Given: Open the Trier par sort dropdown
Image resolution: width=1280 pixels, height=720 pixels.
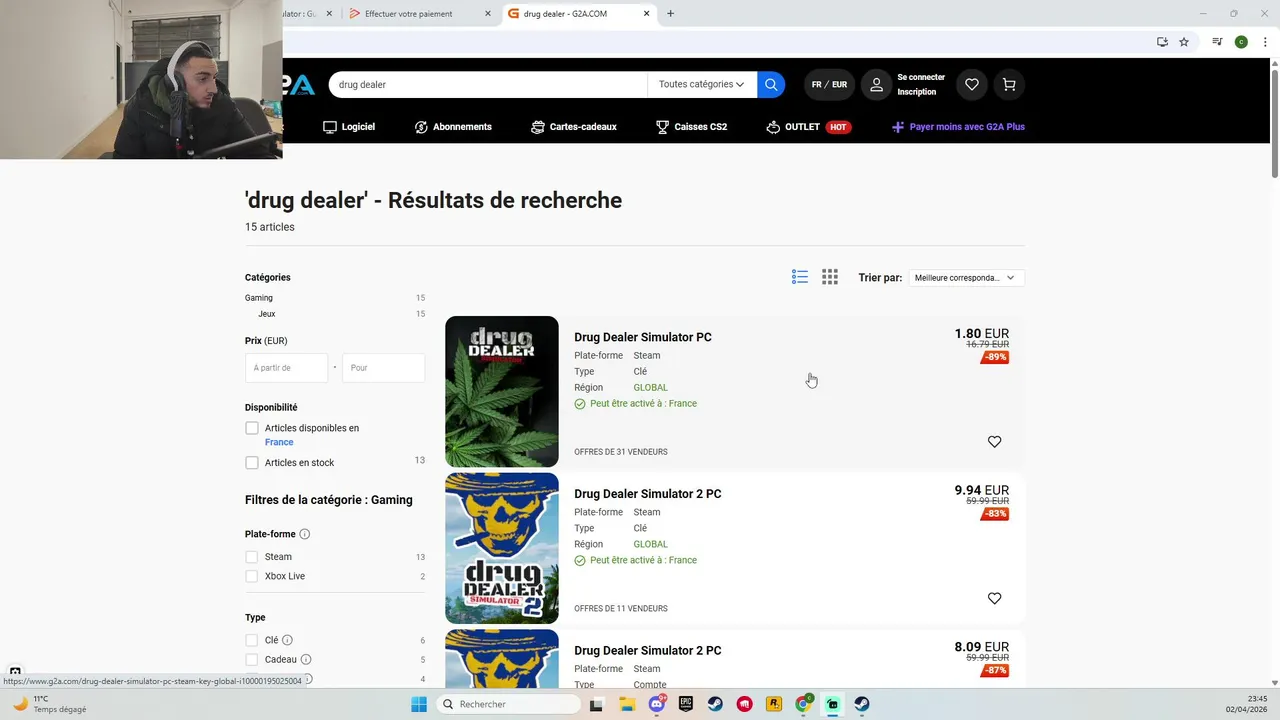Looking at the screenshot, I should (x=965, y=278).
